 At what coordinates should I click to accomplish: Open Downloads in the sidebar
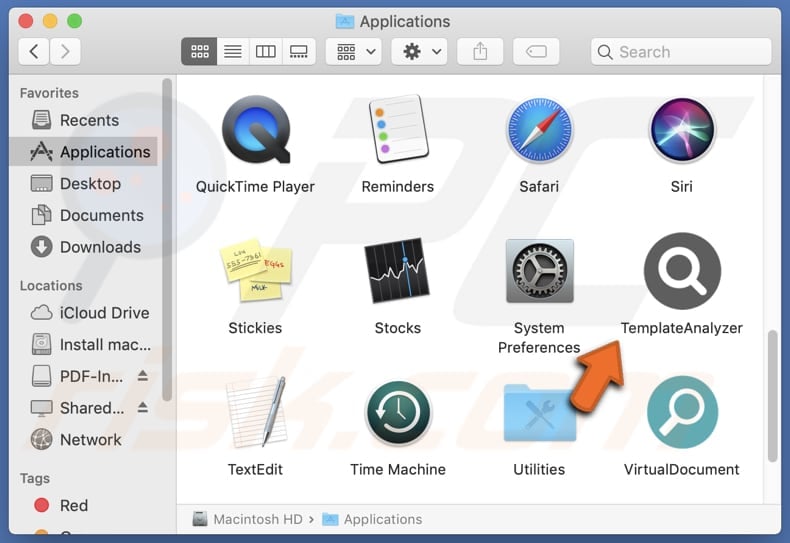84,247
